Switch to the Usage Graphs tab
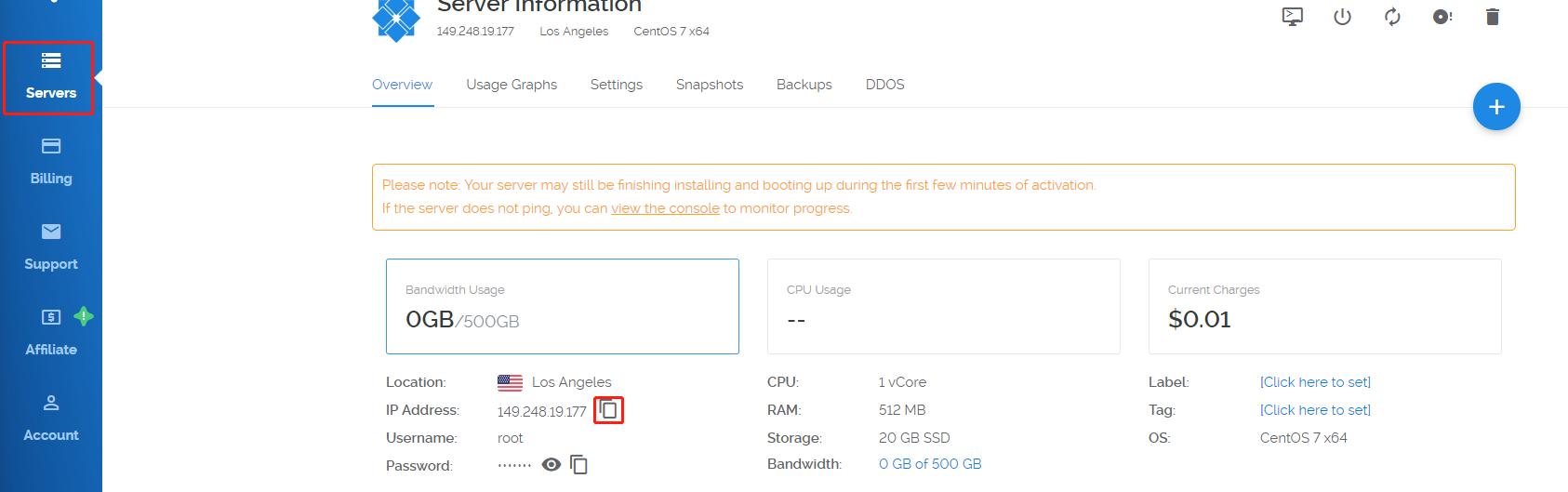The image size is (1568, 492). coord(512,85)
